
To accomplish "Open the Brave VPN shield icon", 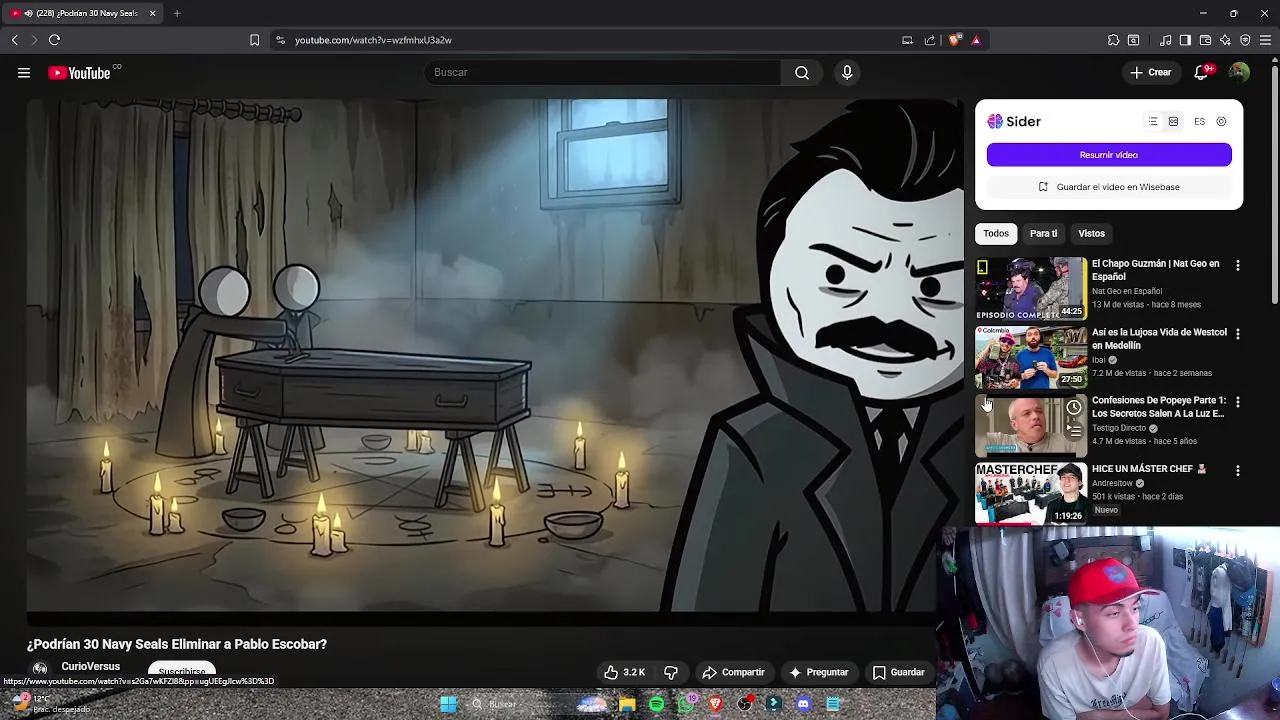I will click(x=1245, y=40).
